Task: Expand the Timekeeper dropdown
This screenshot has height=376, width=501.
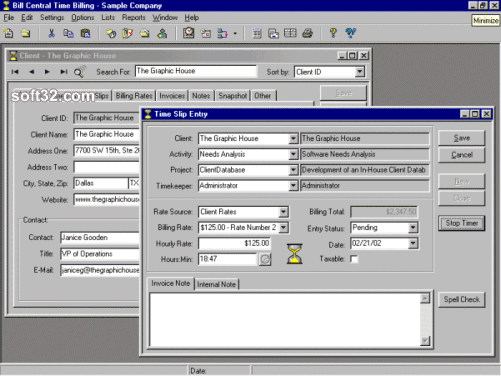Action: click(x=293, y=186)
